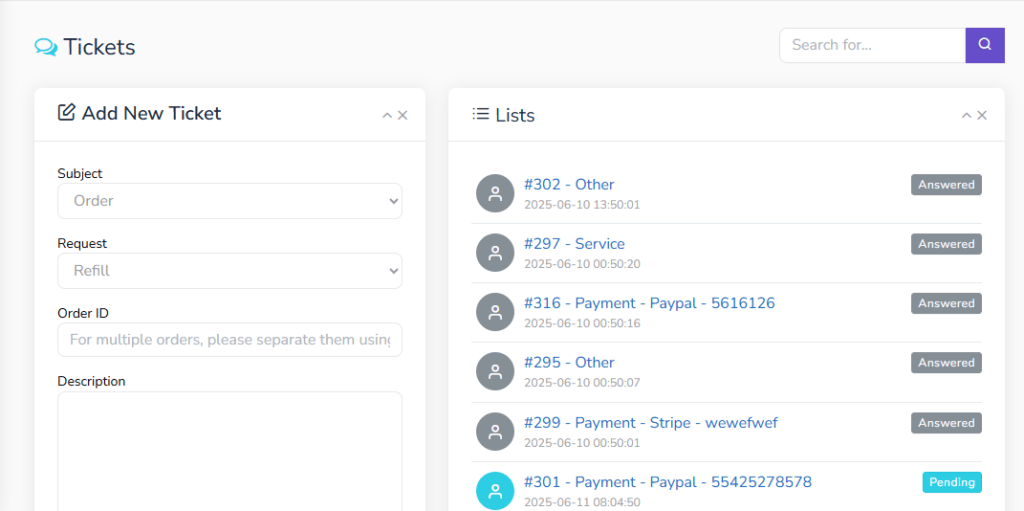
Task: Close the Add New Ticket panel
Action: coord(403,115)
